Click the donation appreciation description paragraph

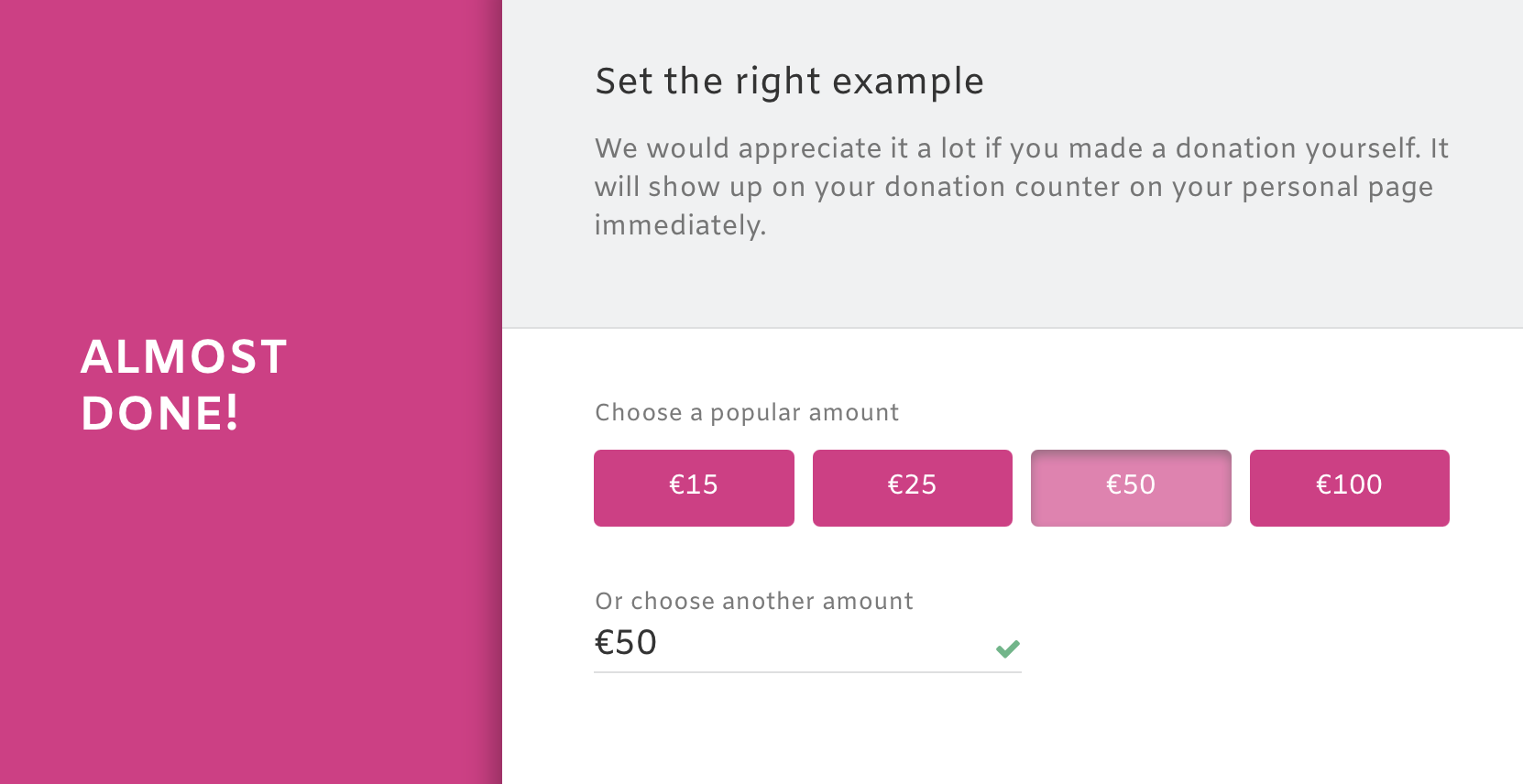[x=1021, y=186]
